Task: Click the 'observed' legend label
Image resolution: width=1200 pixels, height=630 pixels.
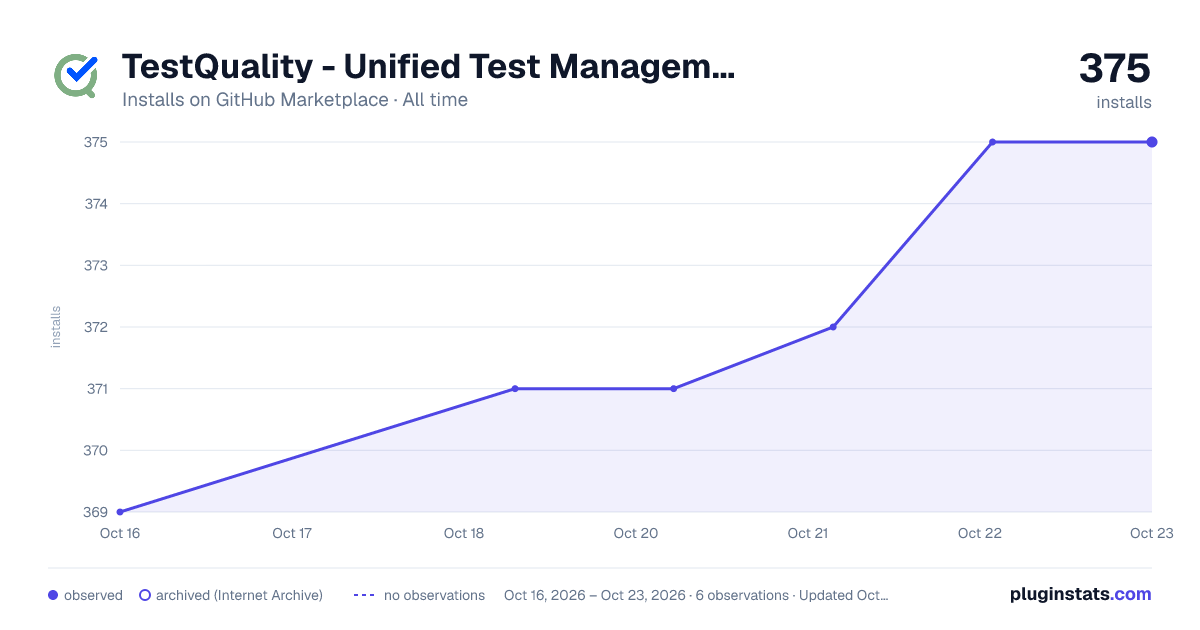Action: point(93,595)
